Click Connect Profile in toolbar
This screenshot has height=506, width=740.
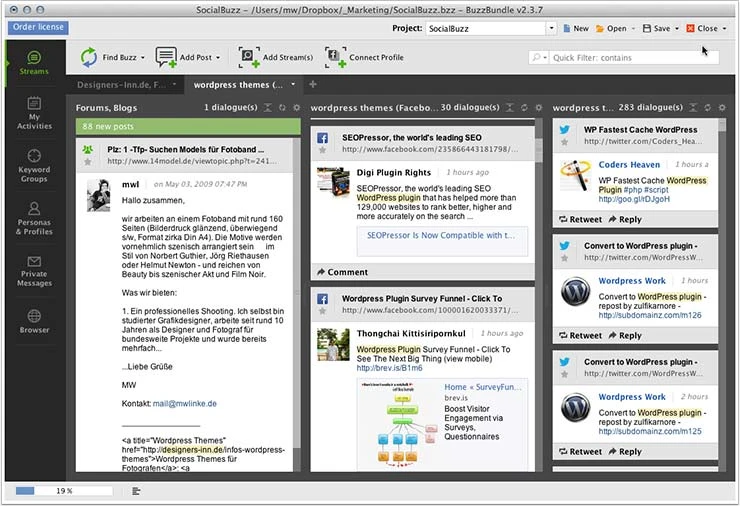click(364, 58)
